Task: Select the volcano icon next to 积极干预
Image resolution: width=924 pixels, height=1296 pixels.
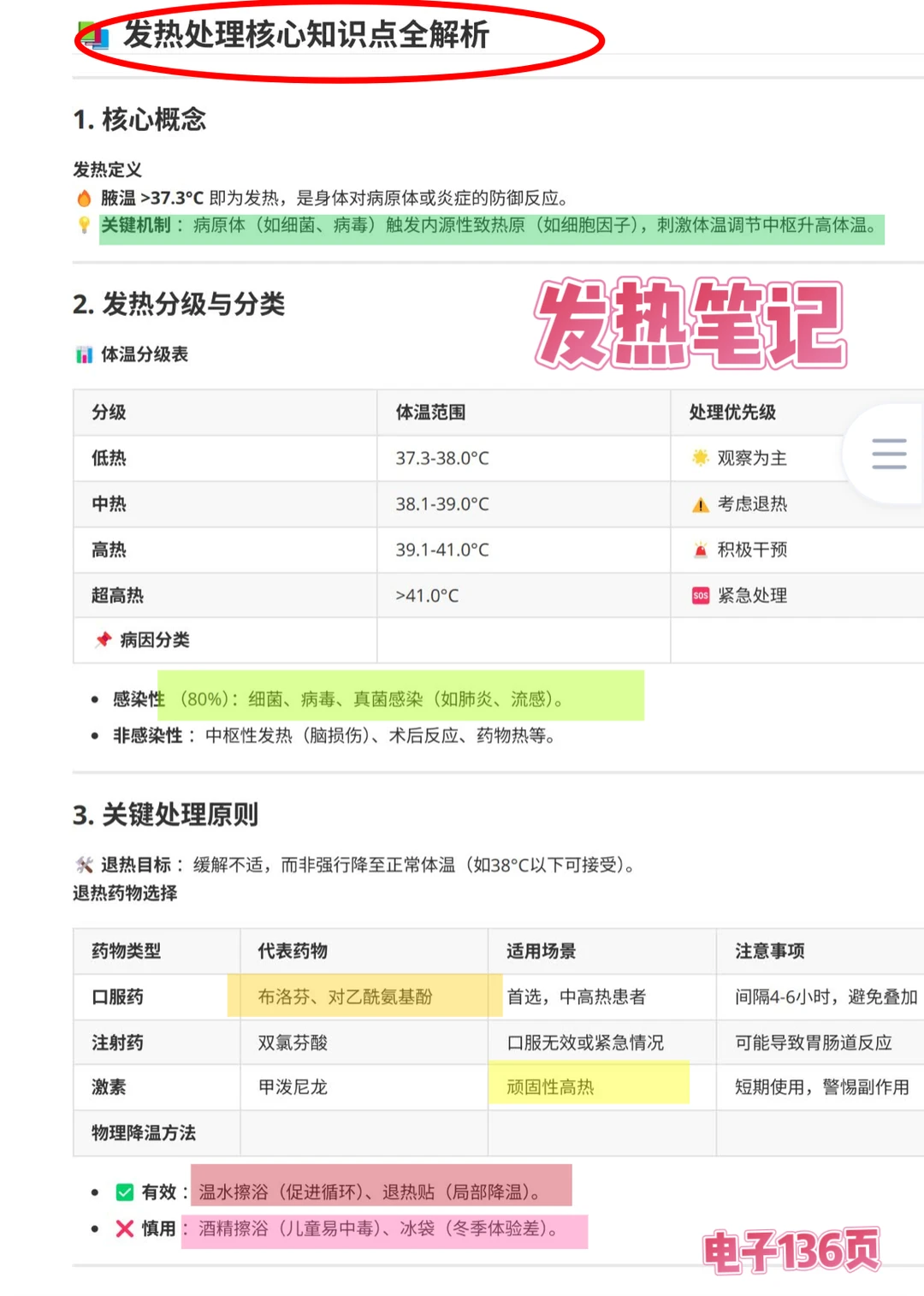Action: 700,550
